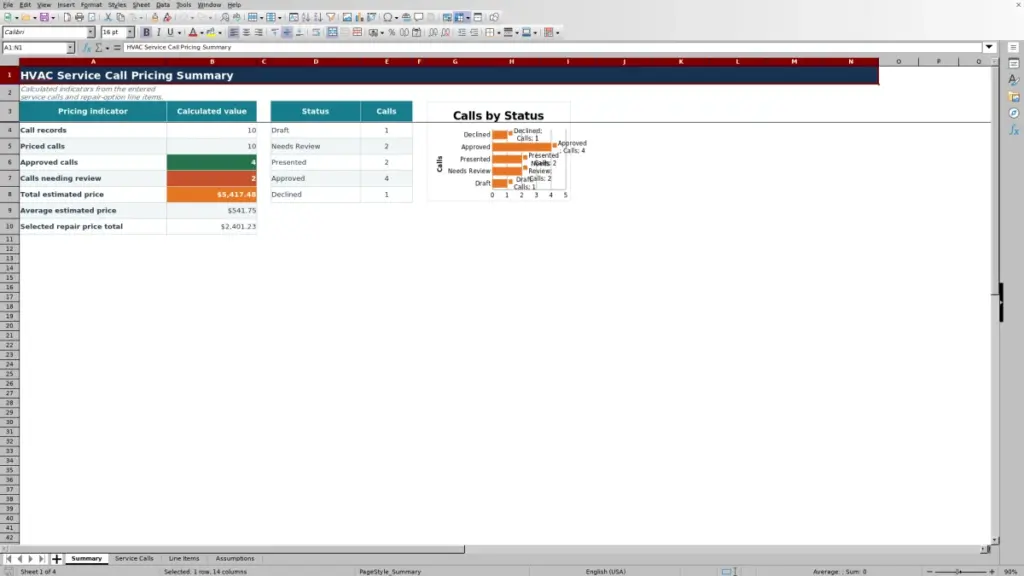Click the Cut scissors icon

108,18
